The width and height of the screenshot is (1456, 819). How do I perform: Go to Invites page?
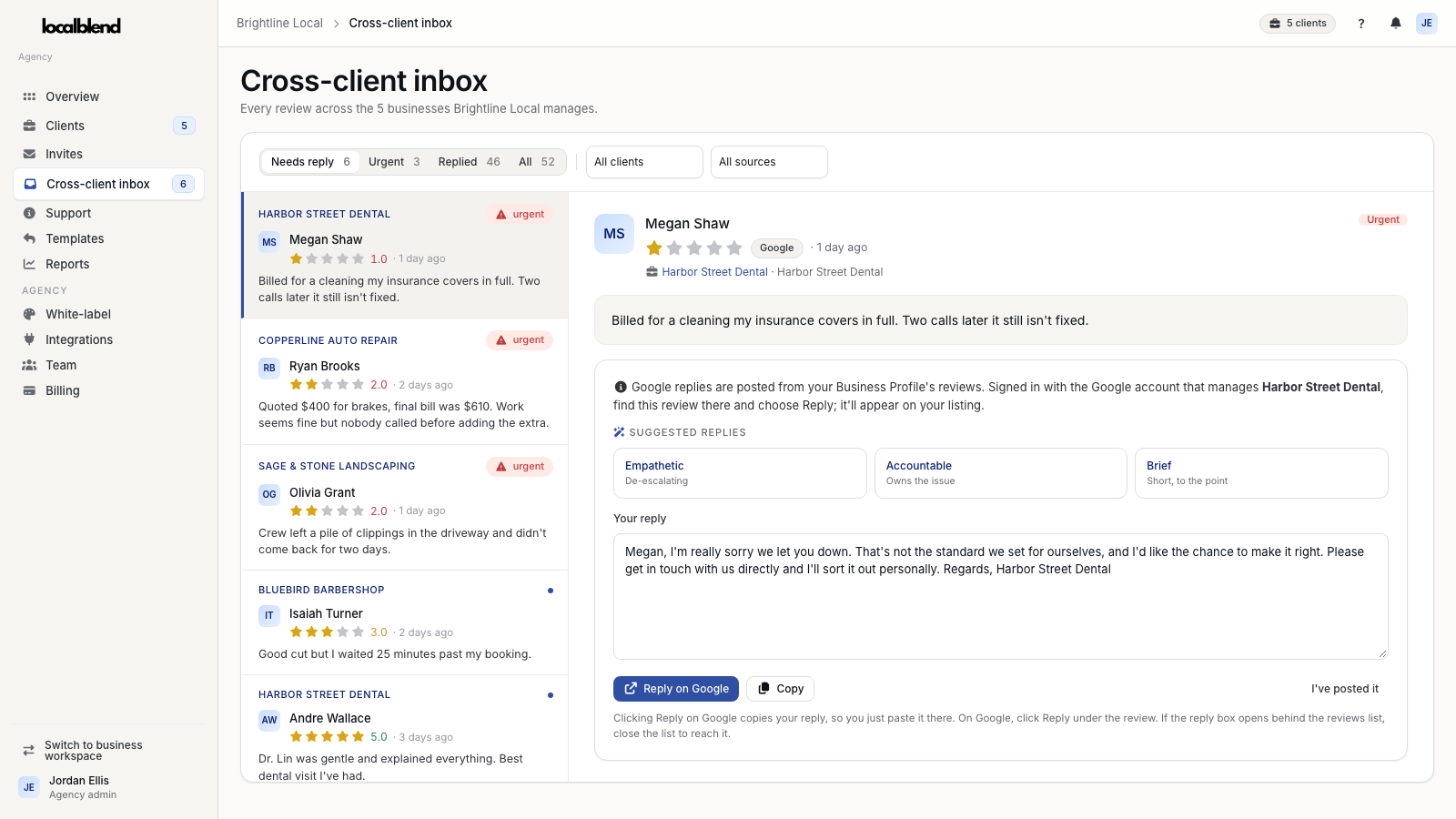click(x=108, y=154)
